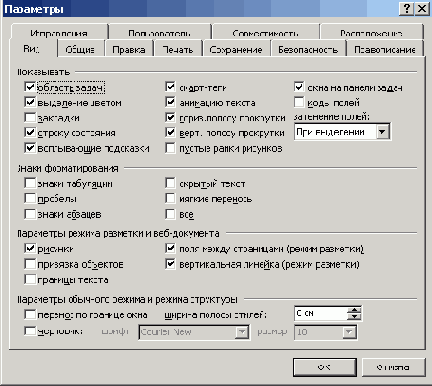Increase style area width with spinner
This screenshot has height=386, width=432.
coord(354,310)
